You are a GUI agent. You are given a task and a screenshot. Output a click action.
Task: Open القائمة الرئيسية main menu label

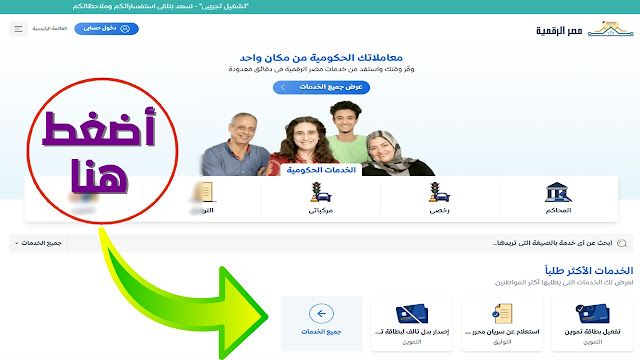(50, 29)
